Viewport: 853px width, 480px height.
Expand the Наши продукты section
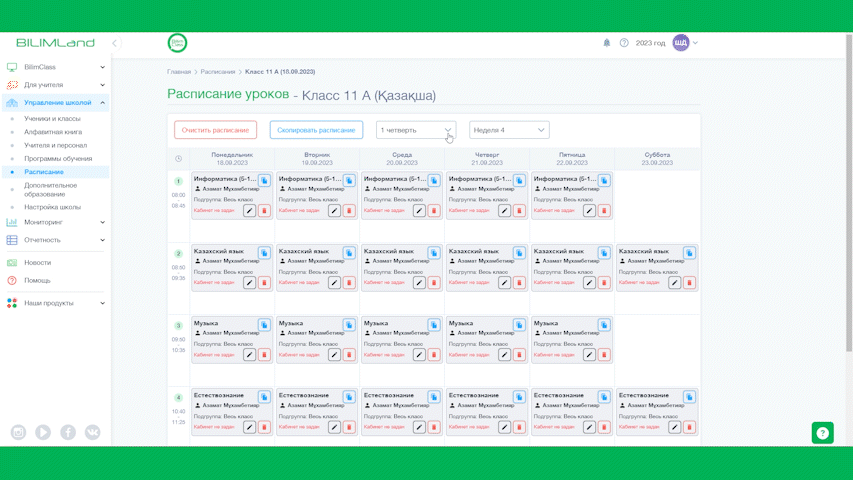(x=55, y=303)
